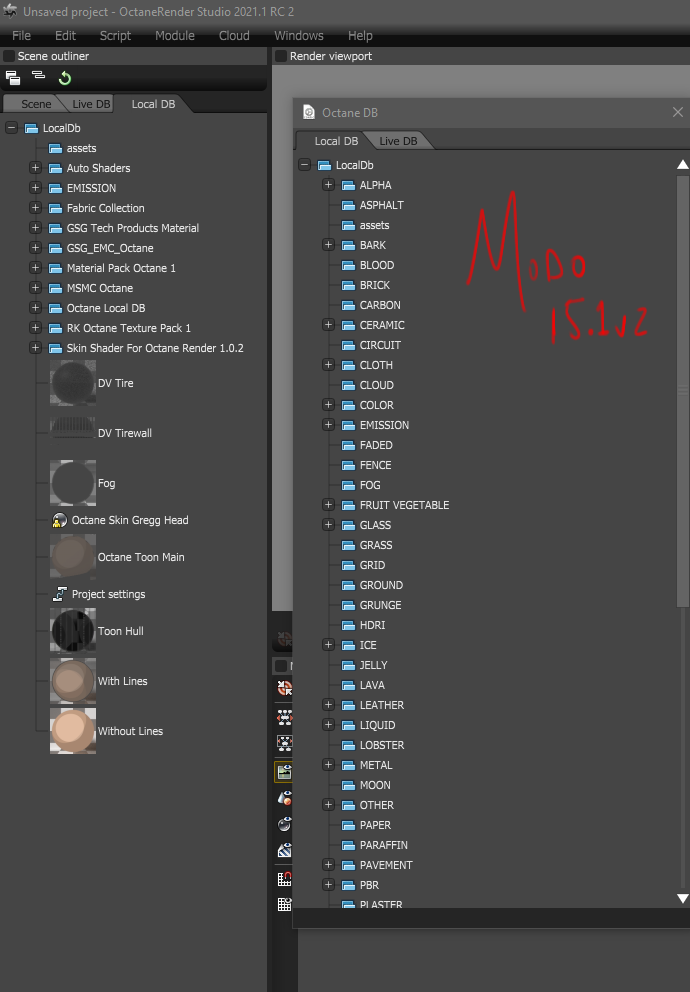690x992 pixels.
Task: Toggle the texture visibility icon
Action: [285, 850]
